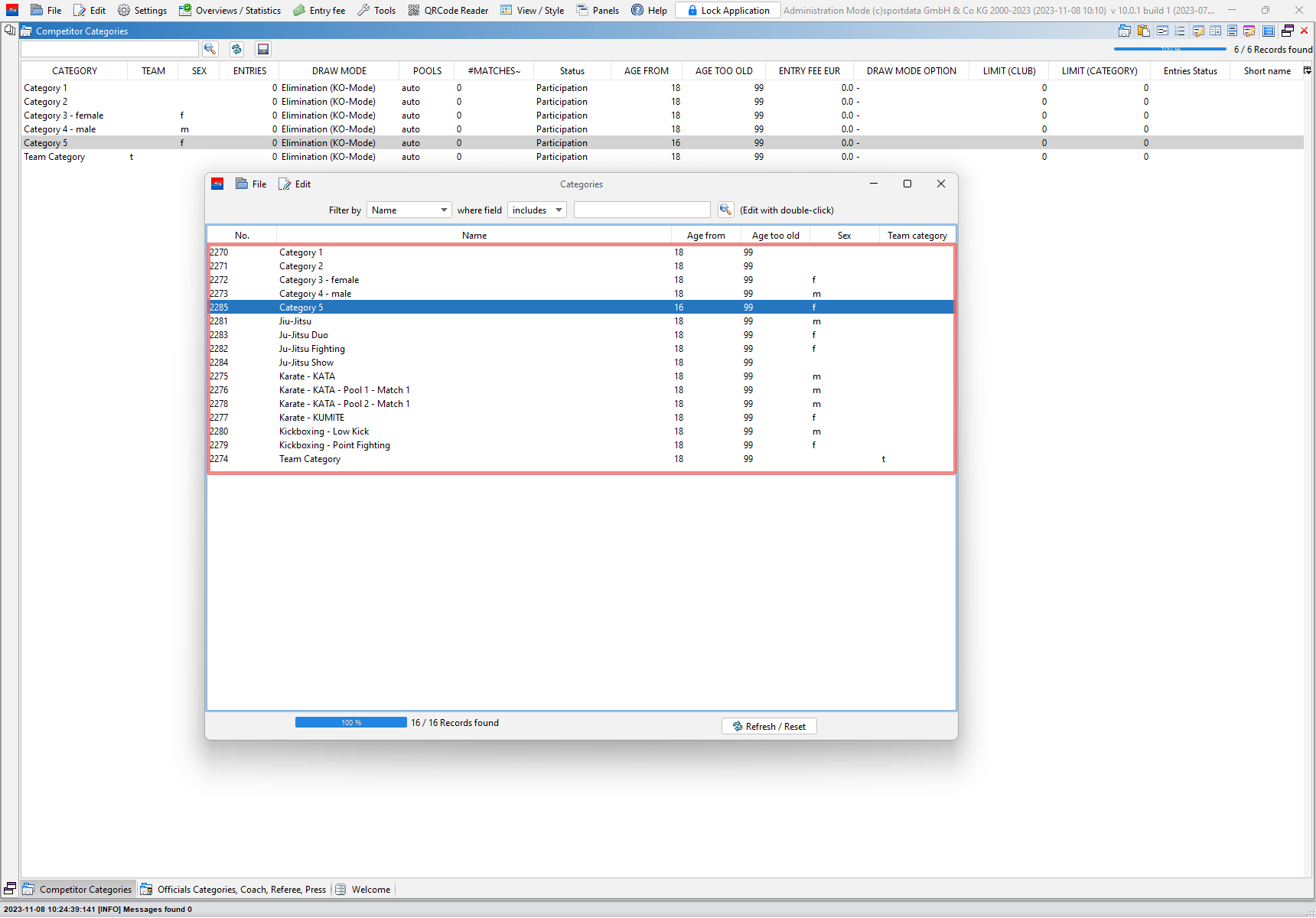Open the column chooser icon beside Short name
The height and width of the screenshot is (918, 1316).
(x=1307, y=70)
